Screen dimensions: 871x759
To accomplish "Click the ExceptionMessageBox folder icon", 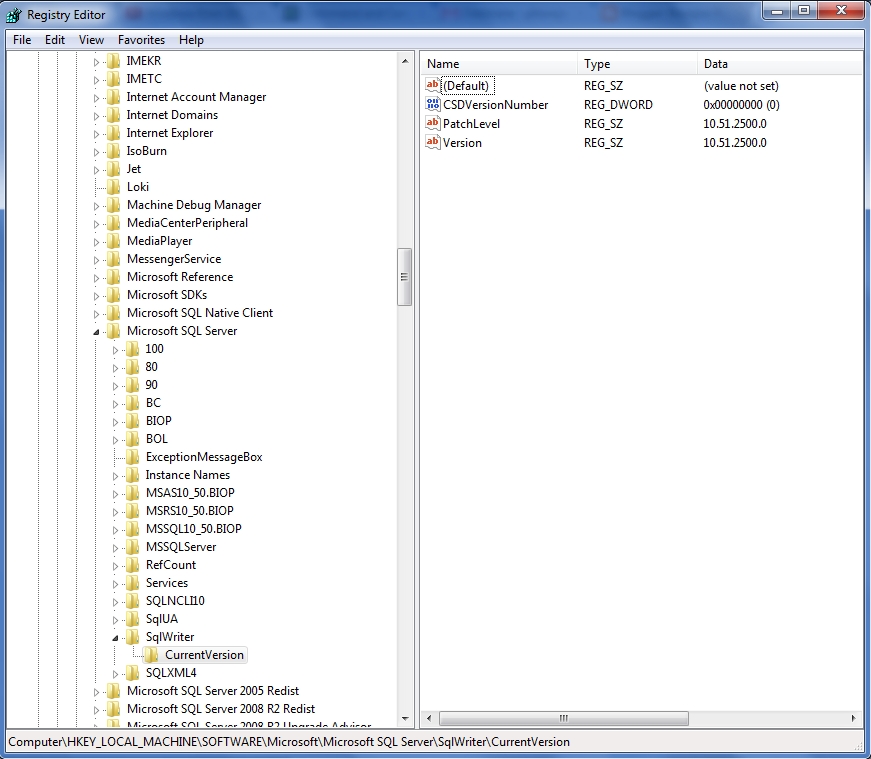I will [132, 457].
